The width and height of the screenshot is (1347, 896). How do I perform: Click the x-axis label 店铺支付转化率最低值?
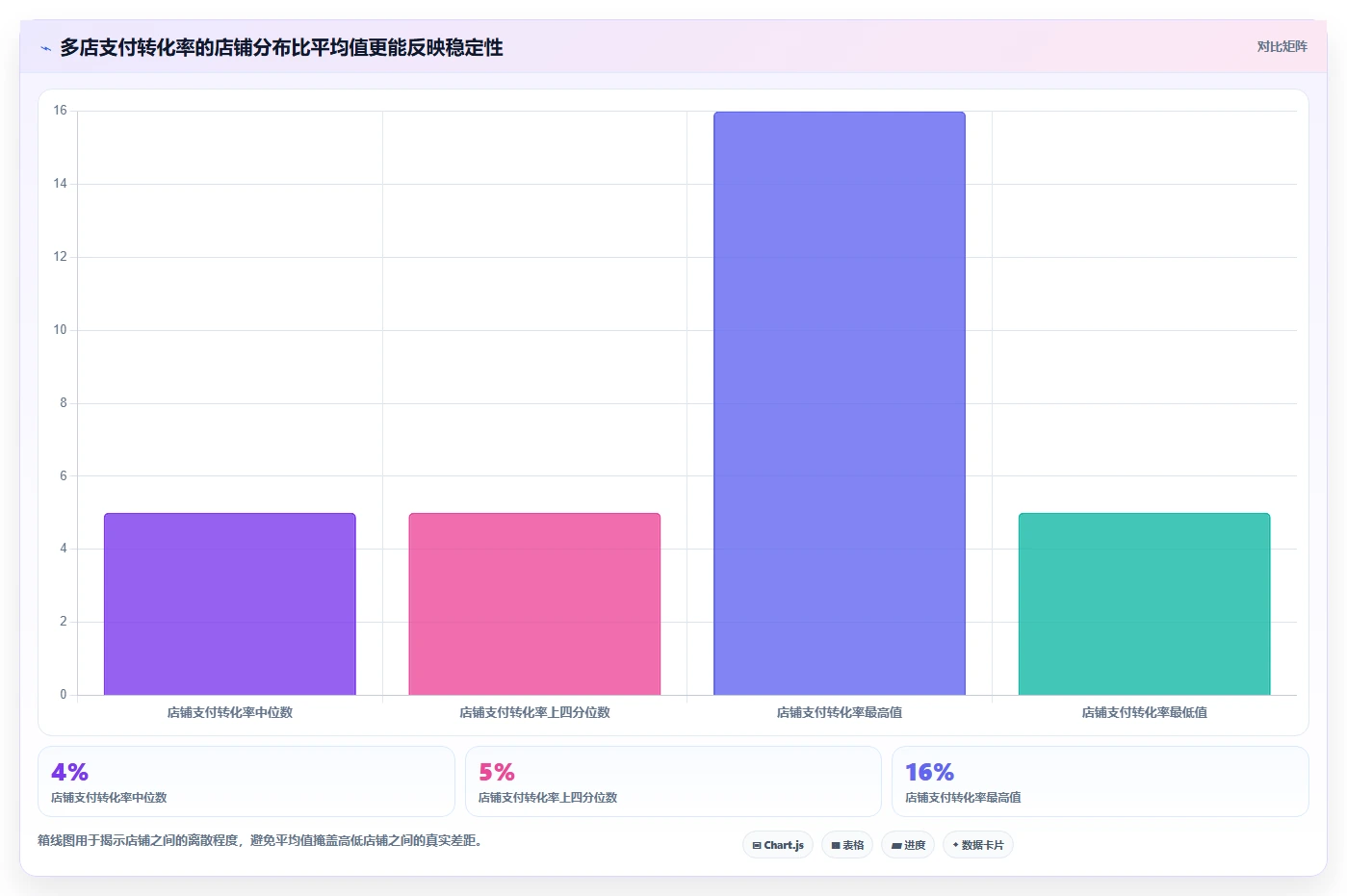point(1144,713)
